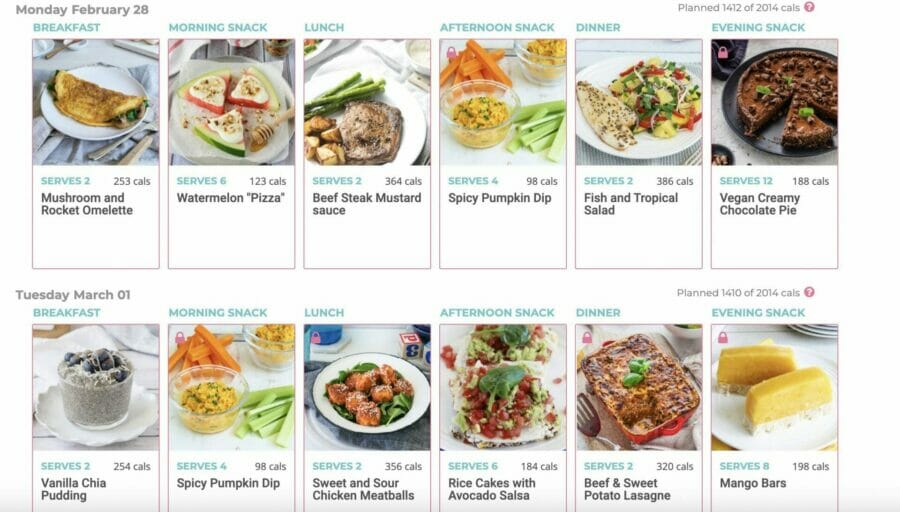Open the Watermelon "Pizza" recipe title
900x512 pixels.
click(231, 198)
